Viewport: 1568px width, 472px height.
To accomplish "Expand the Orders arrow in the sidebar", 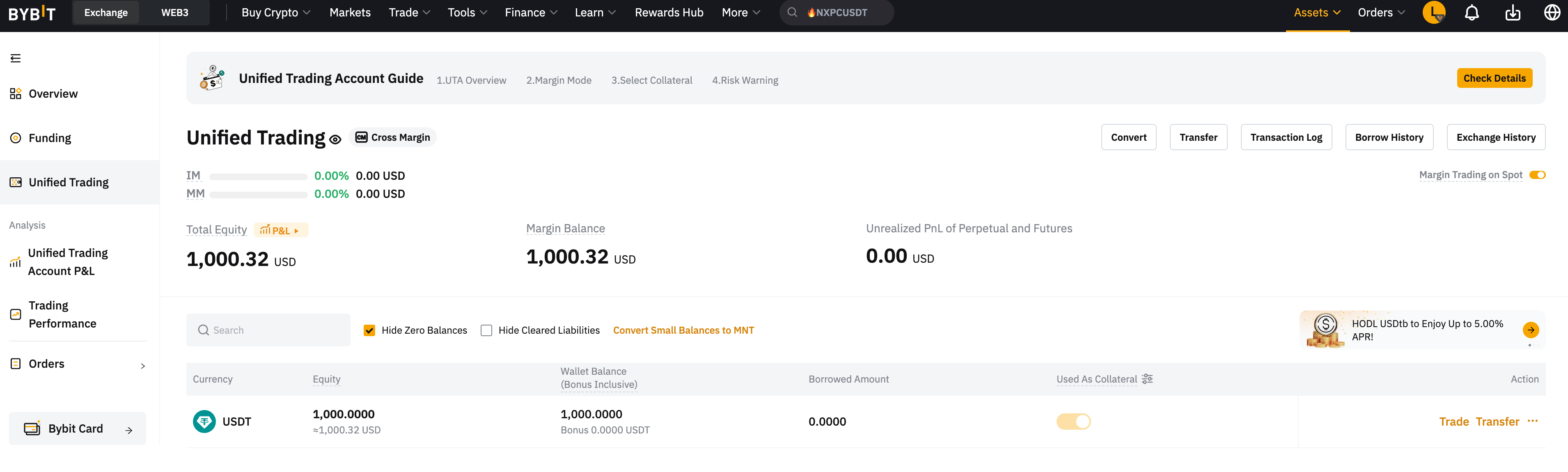I will (x=143, y=367).
